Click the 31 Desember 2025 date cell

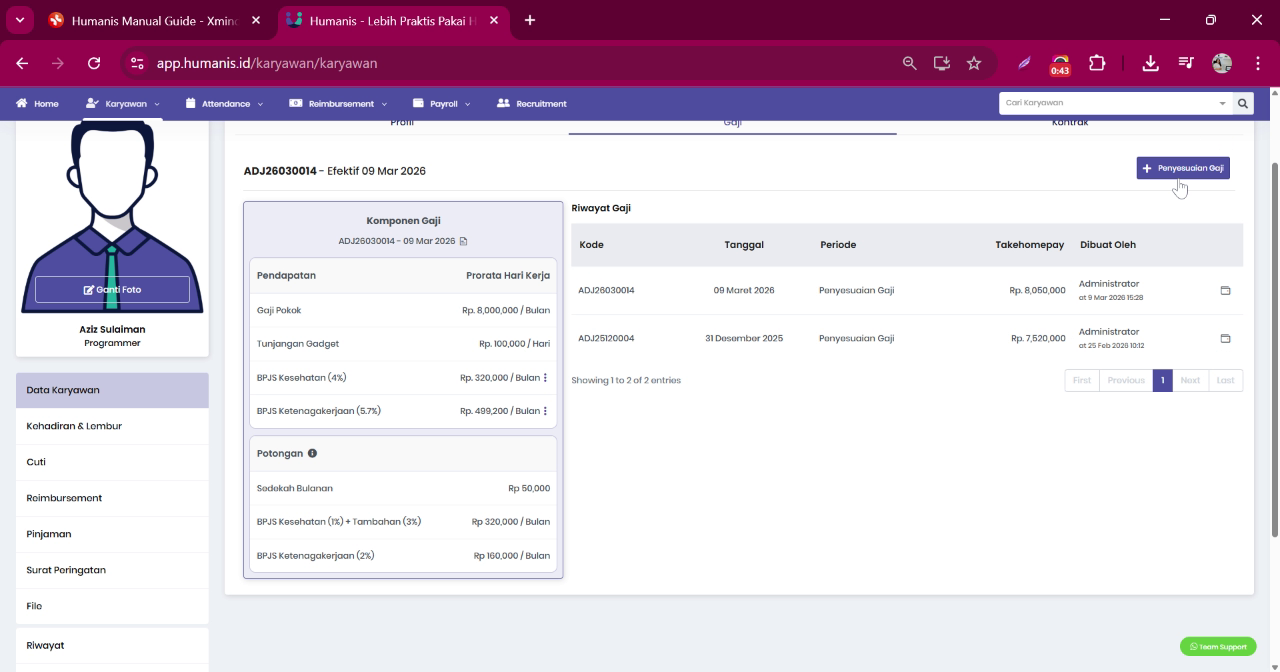pos(744,339)
